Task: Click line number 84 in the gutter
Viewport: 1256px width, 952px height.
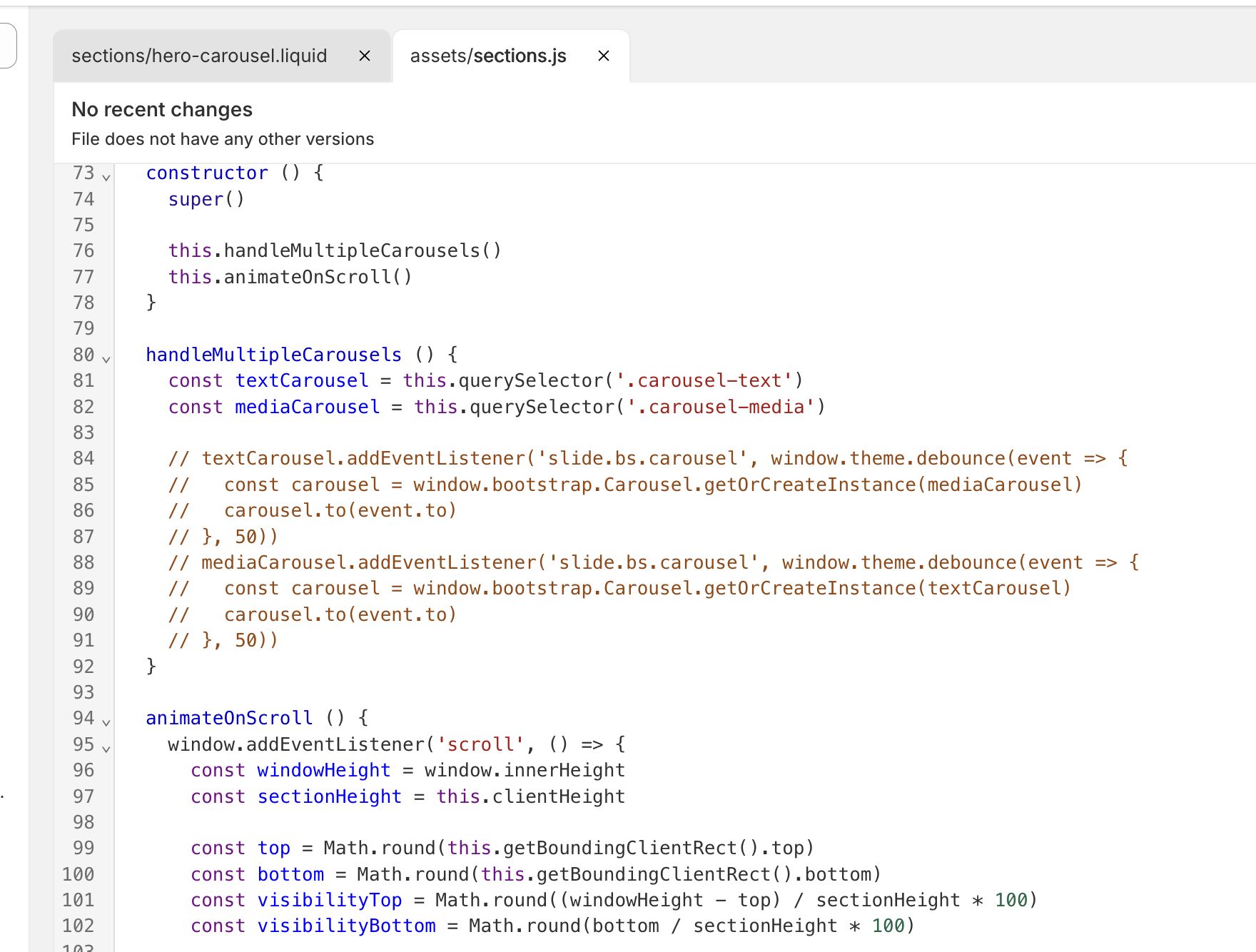Action: click(x=83, y=458)
